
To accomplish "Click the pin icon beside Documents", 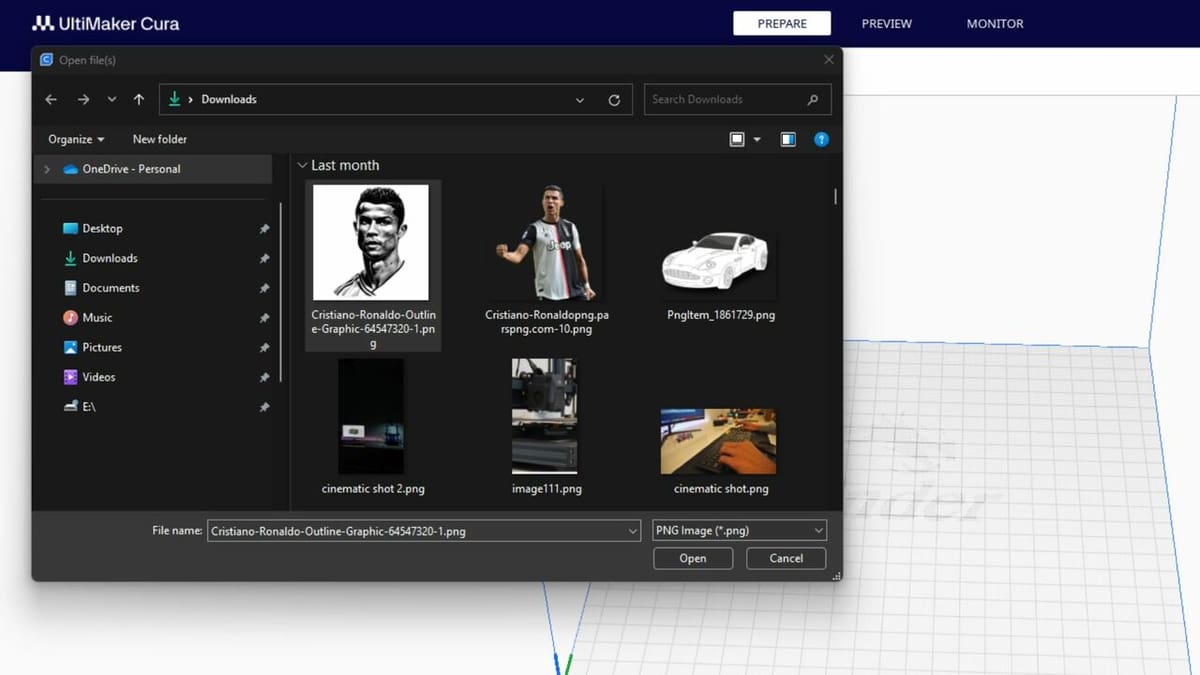I will (264, 289).
